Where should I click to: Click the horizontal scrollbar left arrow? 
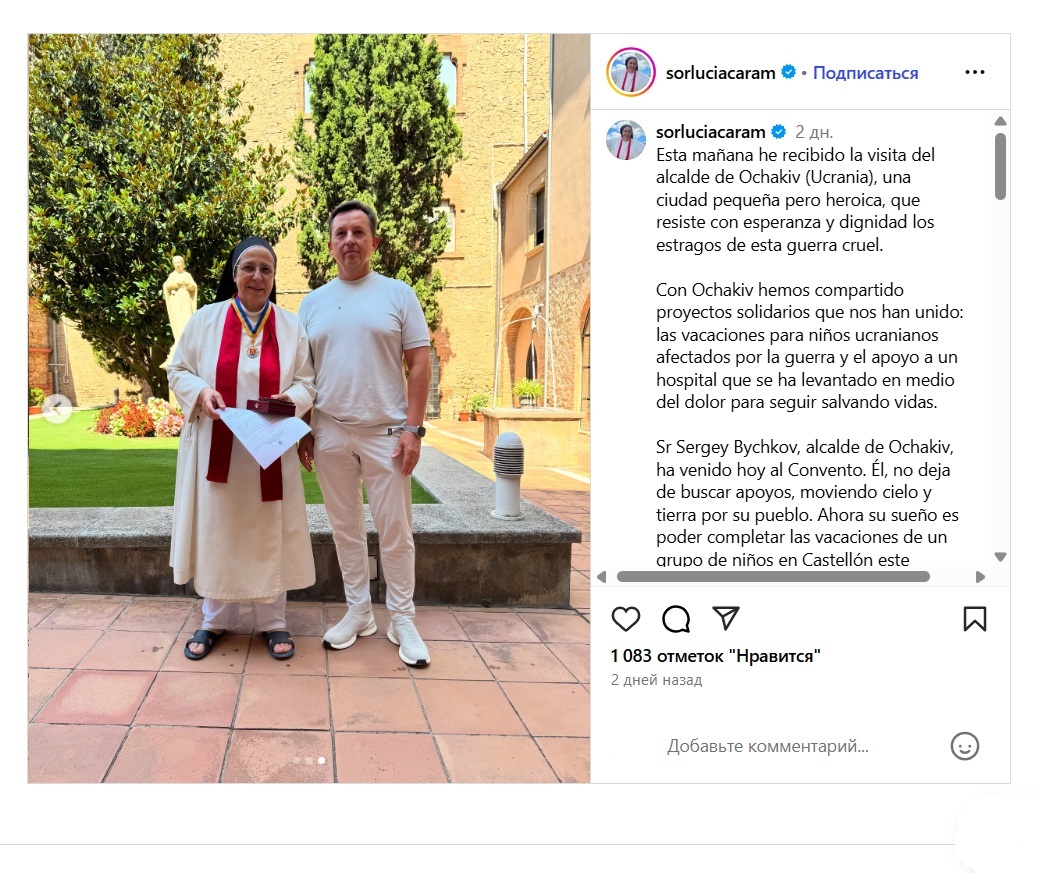click(x=601, y=576)
